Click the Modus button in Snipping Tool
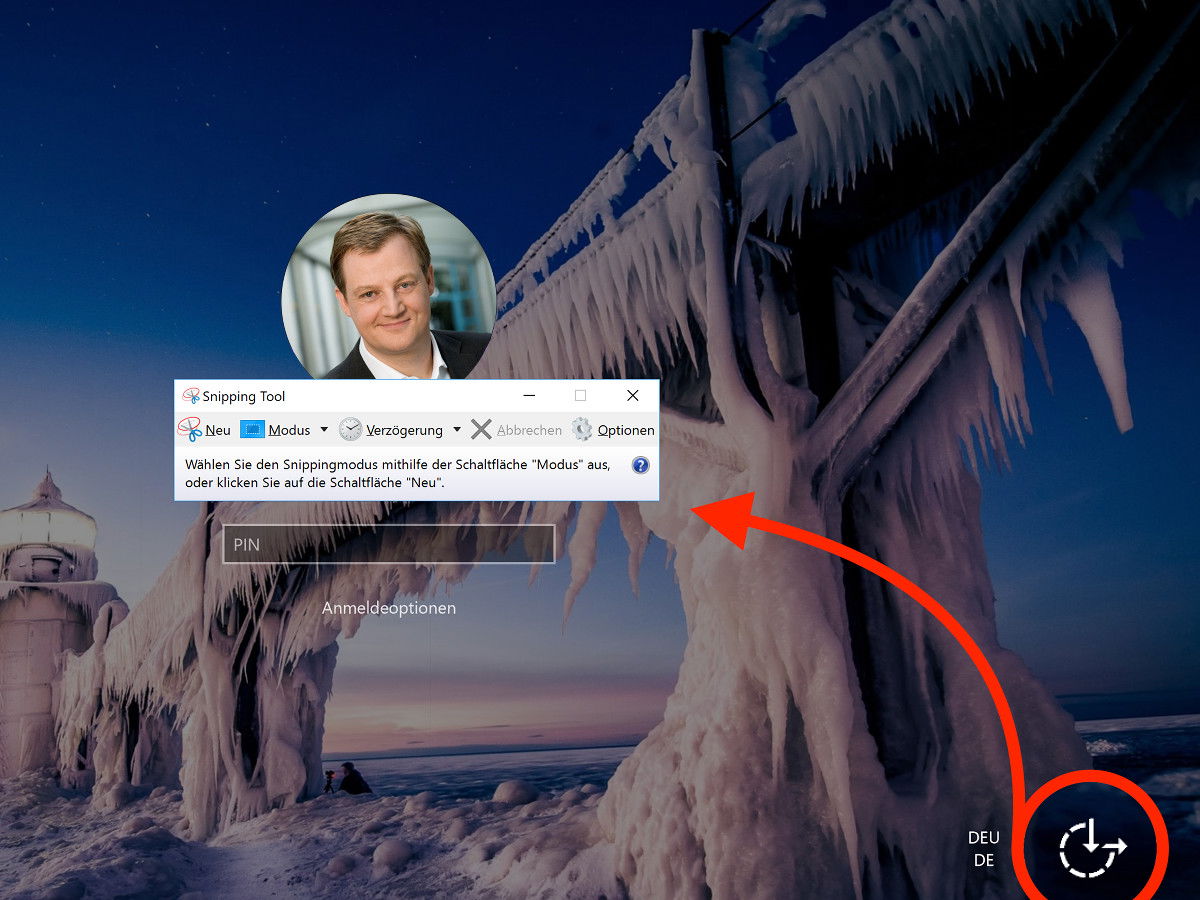 (x=276, y=430)
